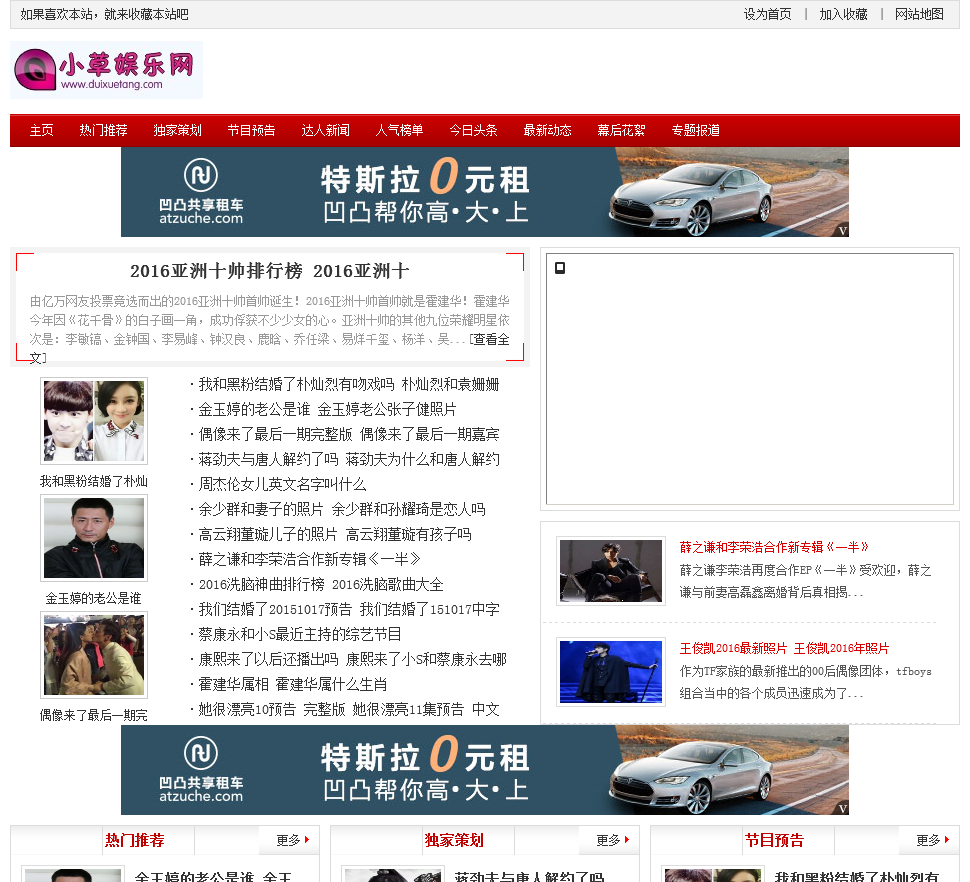Open article 蒋劲夫与唐人解约了吗
The width and height of the screenshot is (970, 882).
(x=349, y=459)
